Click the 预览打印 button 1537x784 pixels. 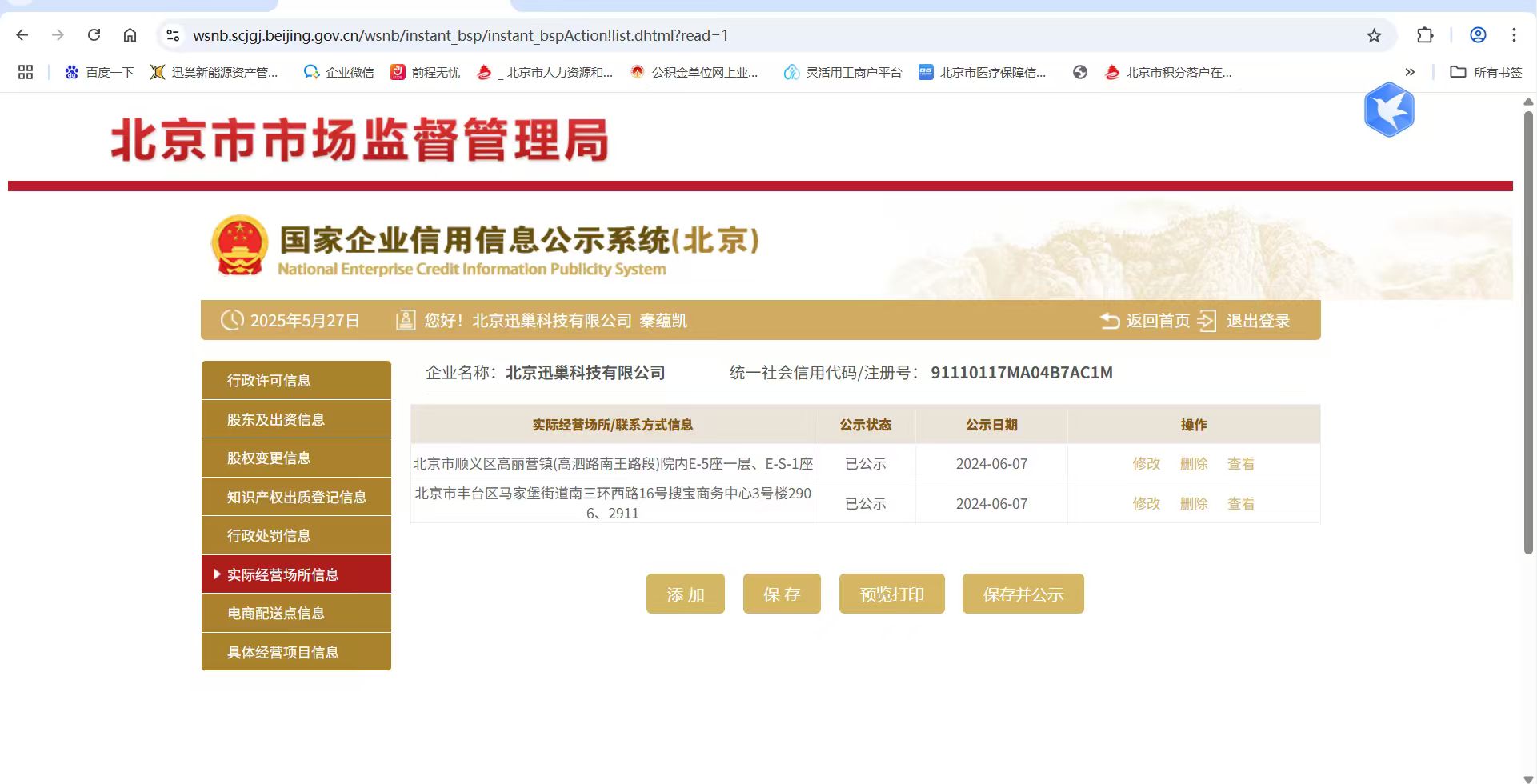tap(892, 594)
